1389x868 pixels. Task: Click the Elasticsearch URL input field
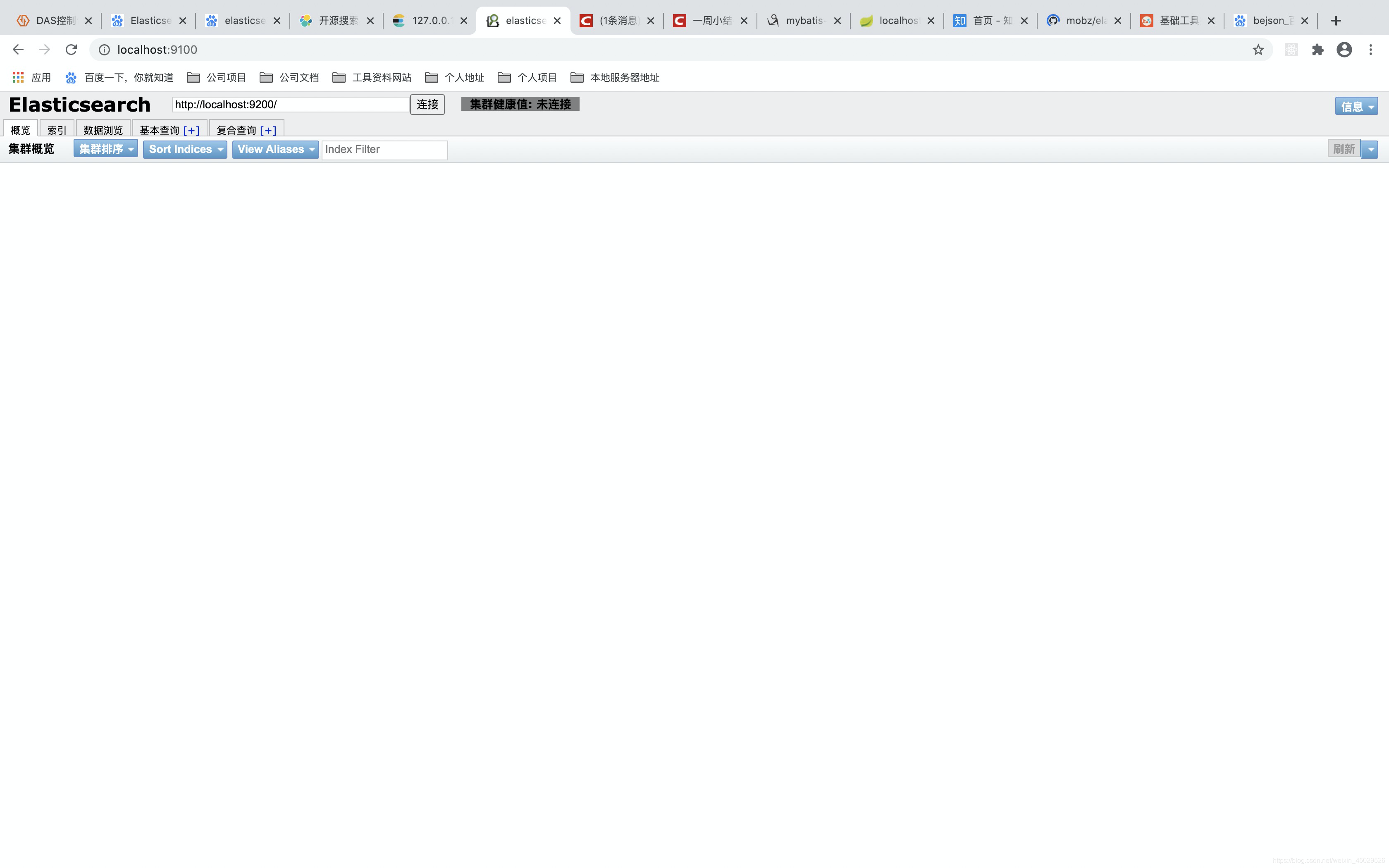pos(291,105)
